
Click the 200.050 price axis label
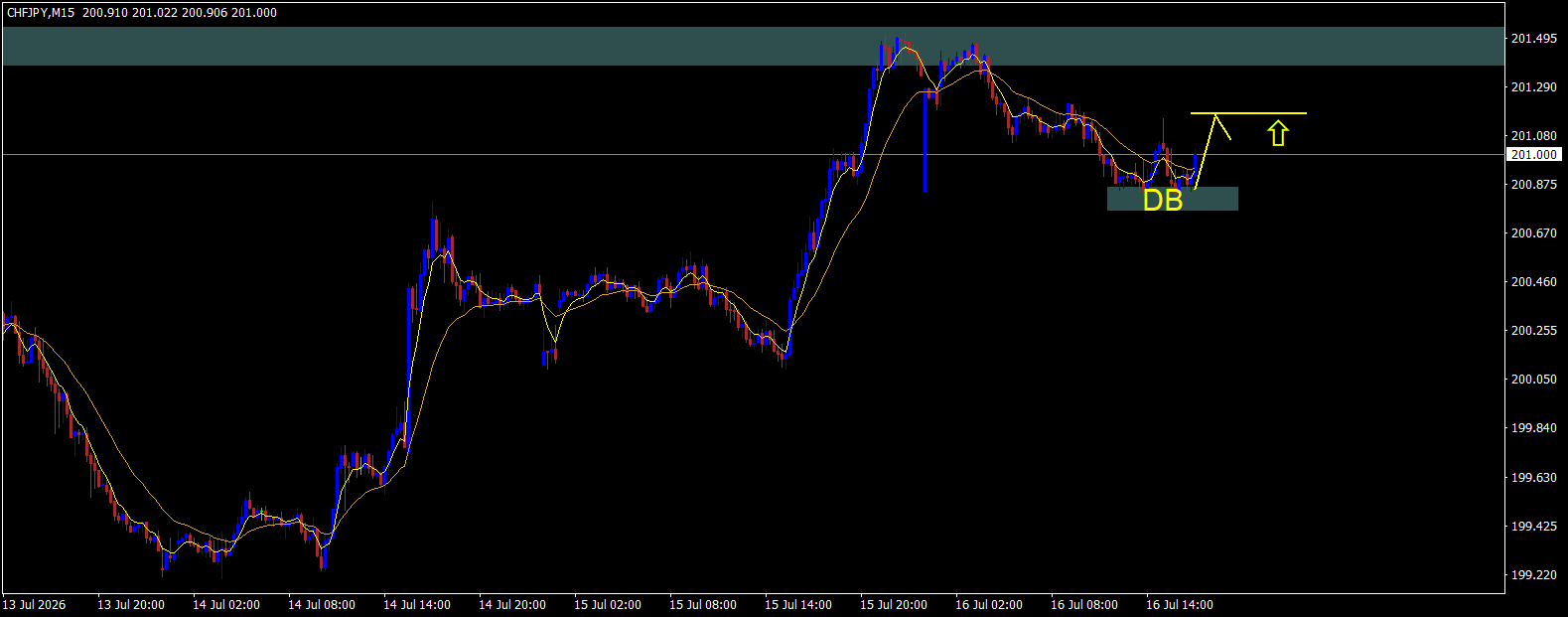click(1534, 380)
